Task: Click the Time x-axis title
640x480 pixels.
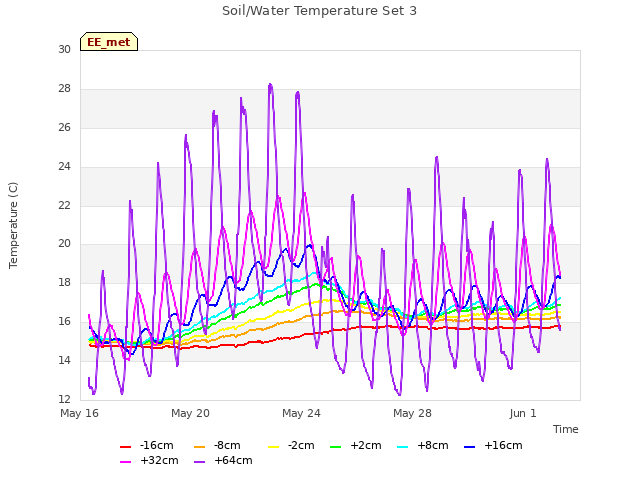Action: (566, 429)
